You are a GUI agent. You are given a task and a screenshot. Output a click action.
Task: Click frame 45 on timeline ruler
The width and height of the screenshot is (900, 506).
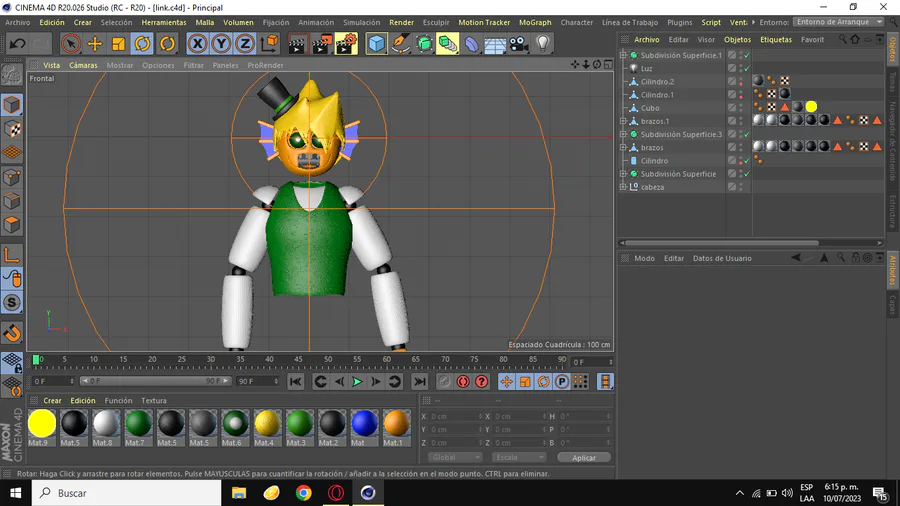click(x=298, y=360)
